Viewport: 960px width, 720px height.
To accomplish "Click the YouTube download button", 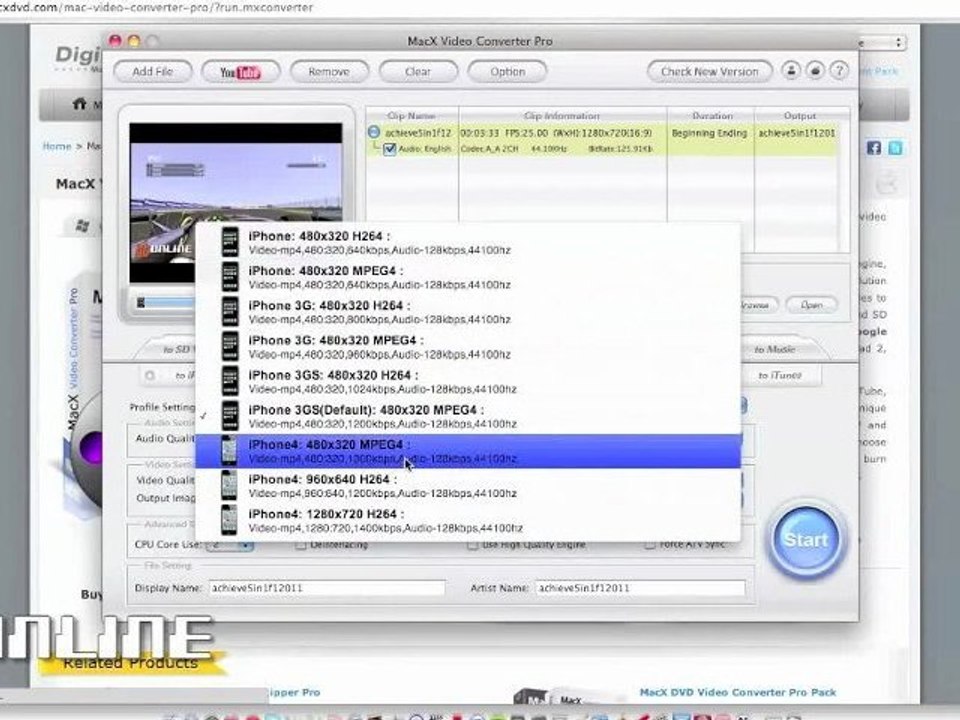I will 240,72.
